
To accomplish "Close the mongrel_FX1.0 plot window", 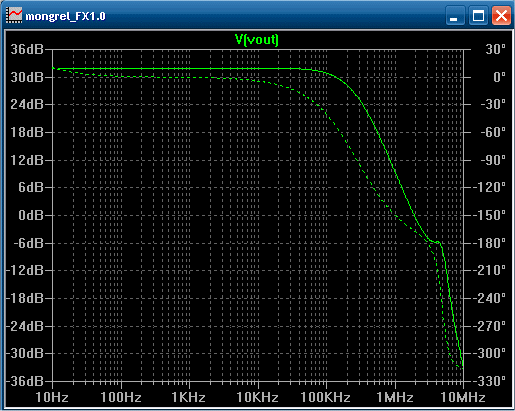I will pyautogui.click(x=501, y=16).
